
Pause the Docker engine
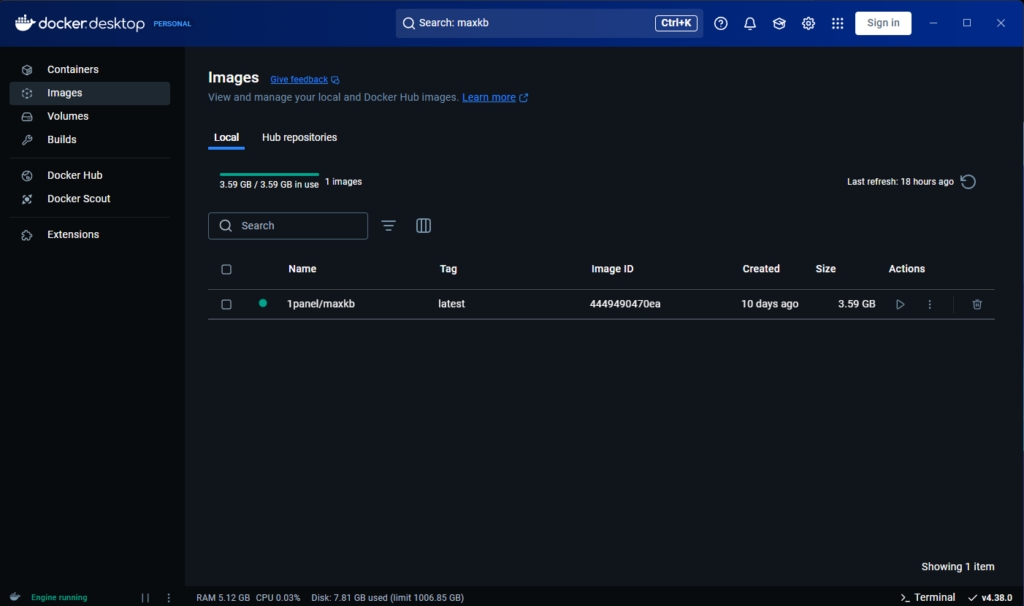(145, 598)
